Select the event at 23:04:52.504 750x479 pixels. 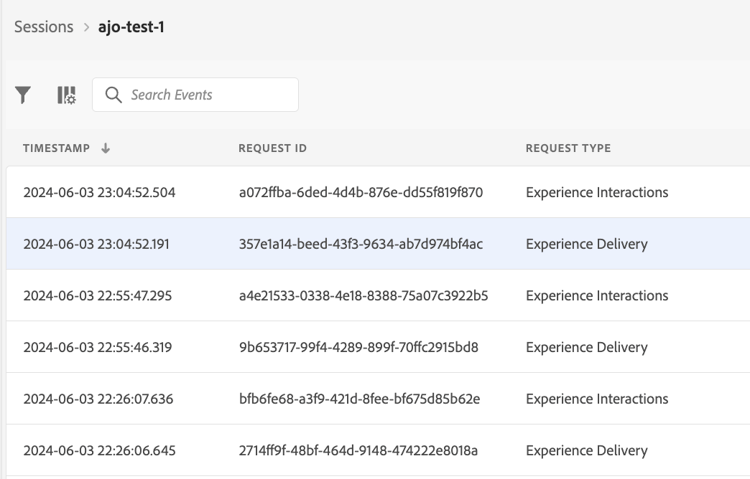coord(378,192)
